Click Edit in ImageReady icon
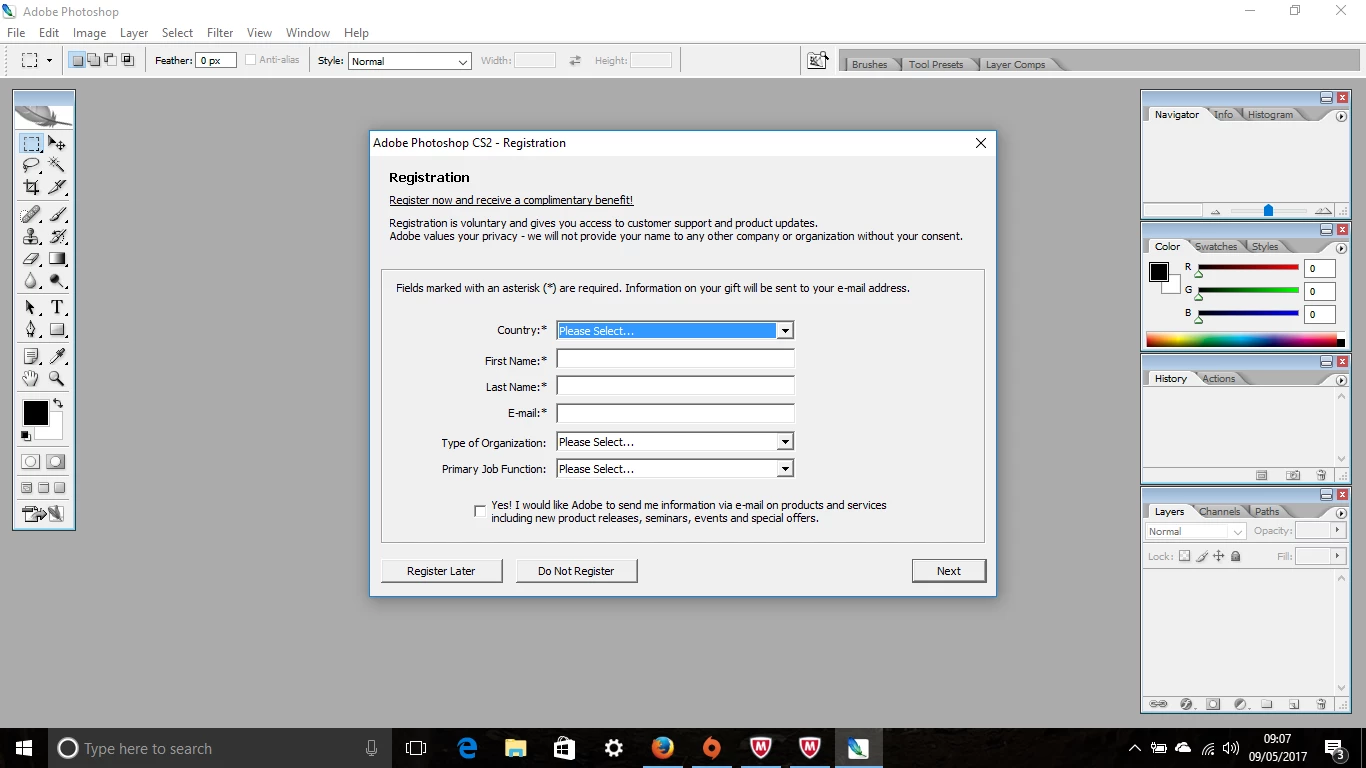1366x768 pixels. coord(44,514)
